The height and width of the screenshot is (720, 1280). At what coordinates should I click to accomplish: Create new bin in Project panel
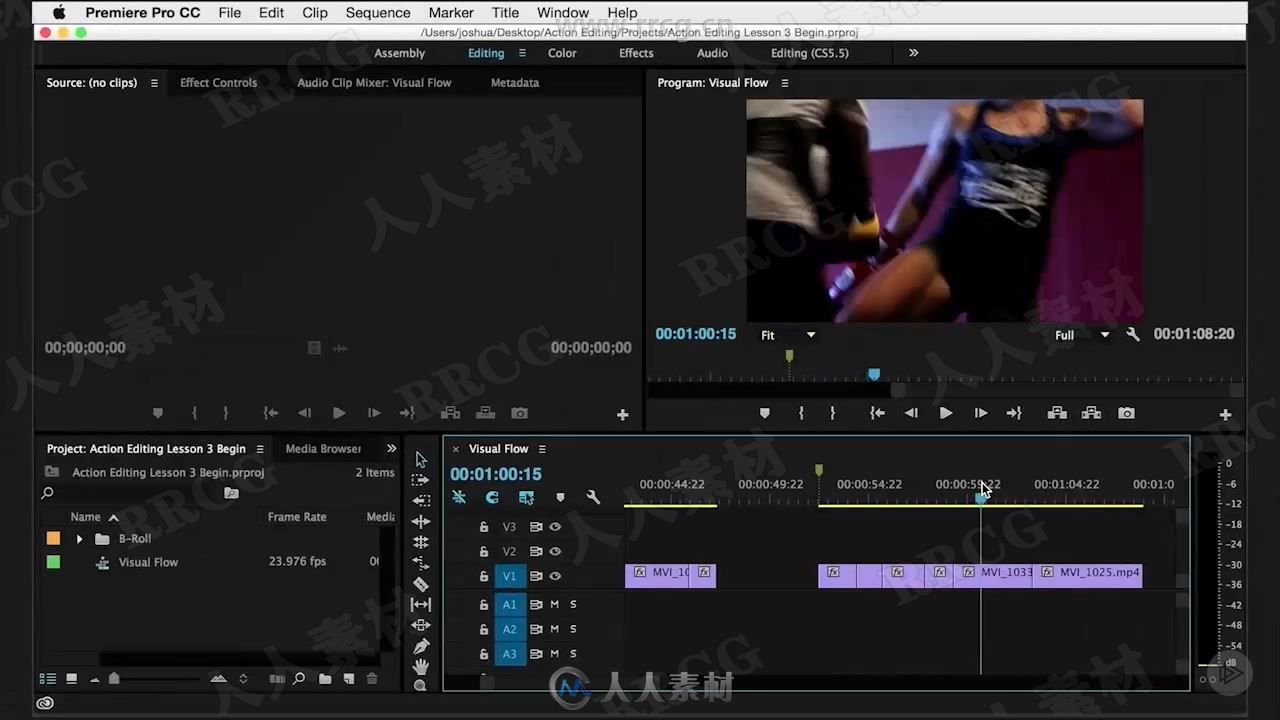click(x=325, y=679)
